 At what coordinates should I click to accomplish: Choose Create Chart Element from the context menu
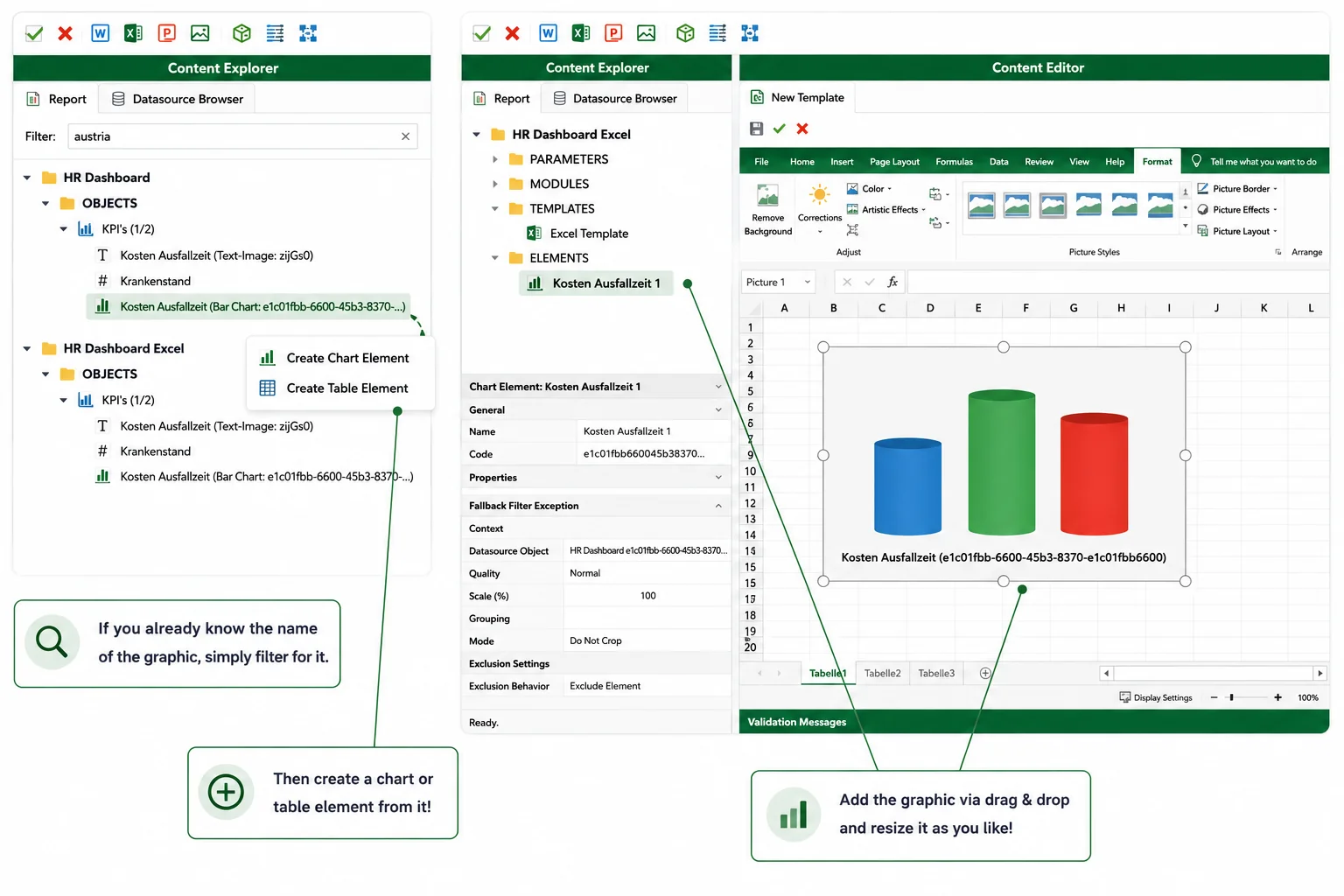(340, 358)
